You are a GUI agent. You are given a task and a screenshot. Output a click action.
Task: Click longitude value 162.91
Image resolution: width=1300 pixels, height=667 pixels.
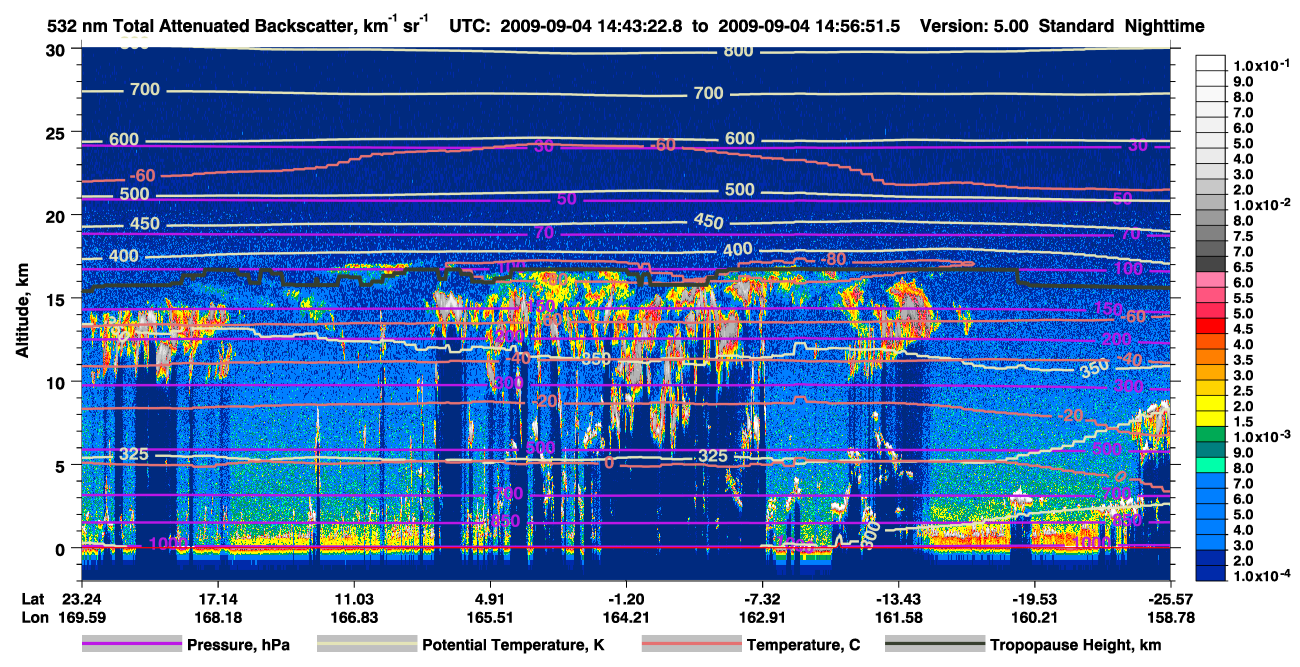(762, 618)
